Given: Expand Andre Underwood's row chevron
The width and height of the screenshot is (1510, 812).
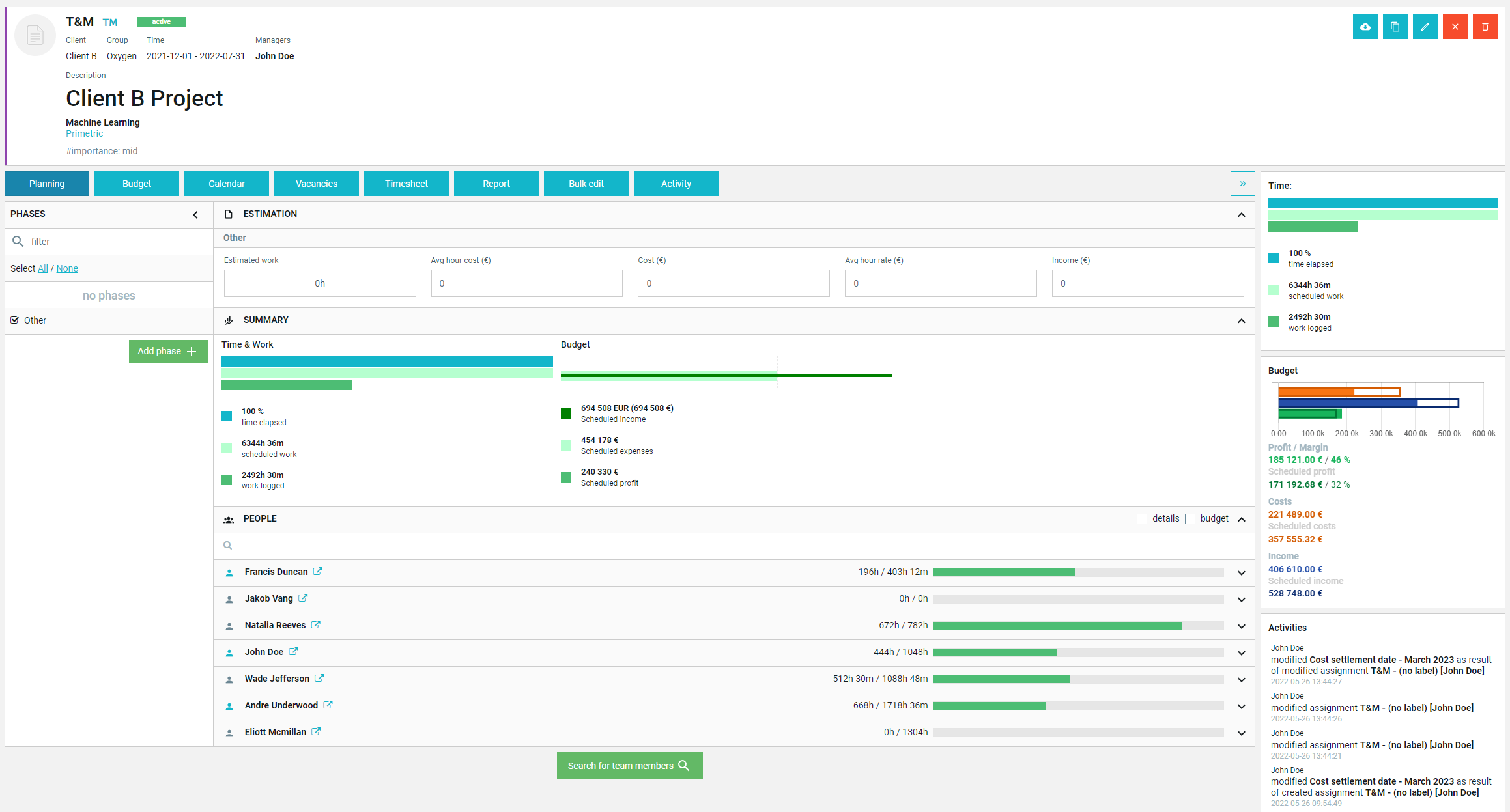Looking at the screenshot, I should click(1242, 706).
